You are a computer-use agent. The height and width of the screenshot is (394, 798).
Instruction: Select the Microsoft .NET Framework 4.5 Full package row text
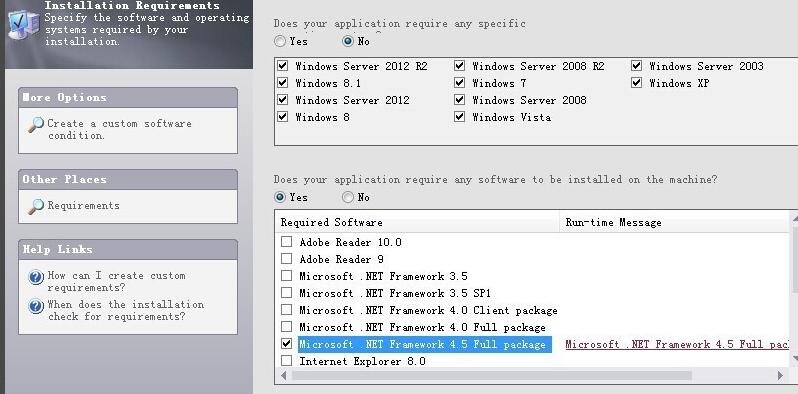point(425,345)
